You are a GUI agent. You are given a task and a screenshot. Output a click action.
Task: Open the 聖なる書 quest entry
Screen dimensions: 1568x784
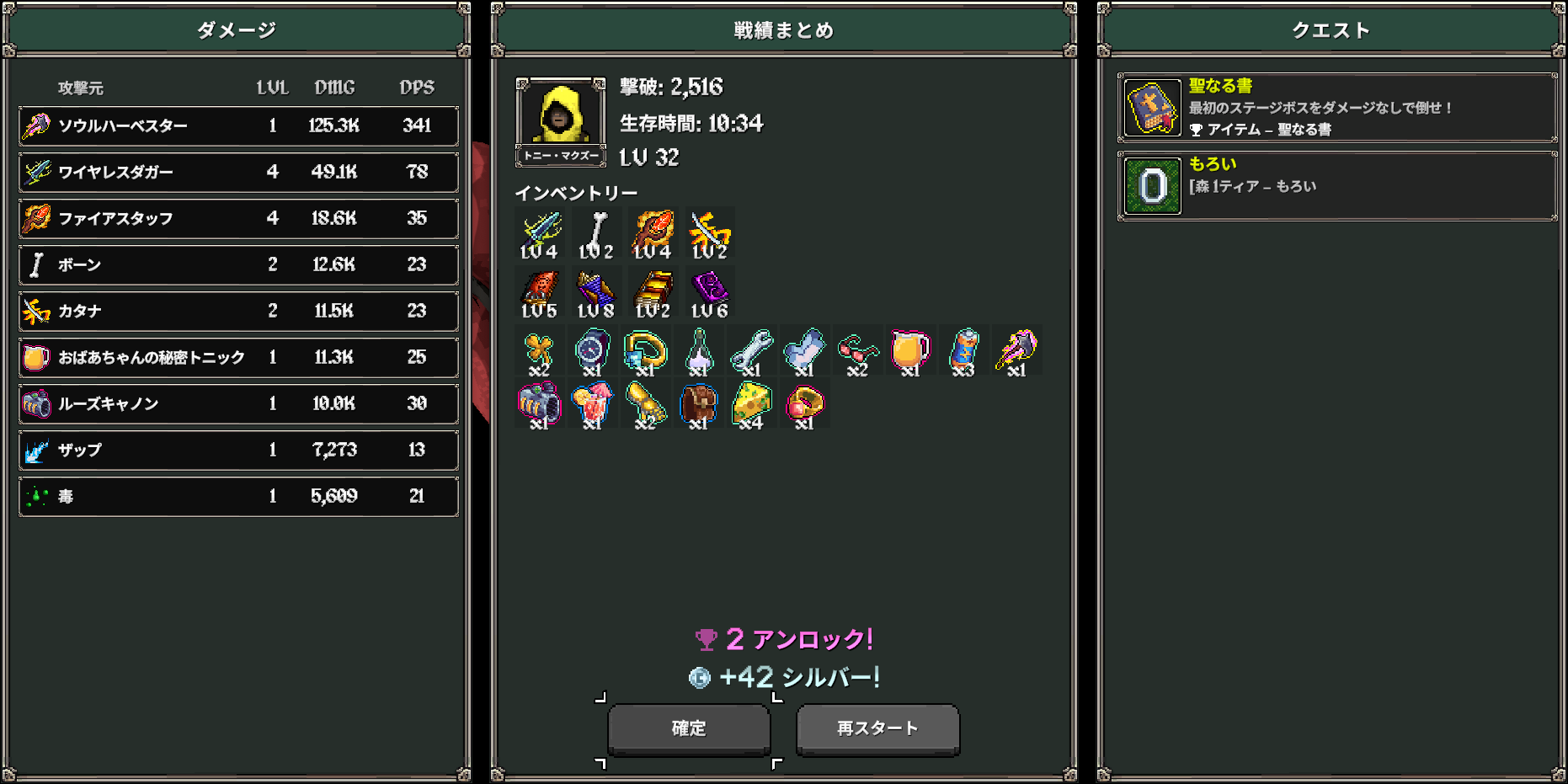click(x=1337, y=108)
